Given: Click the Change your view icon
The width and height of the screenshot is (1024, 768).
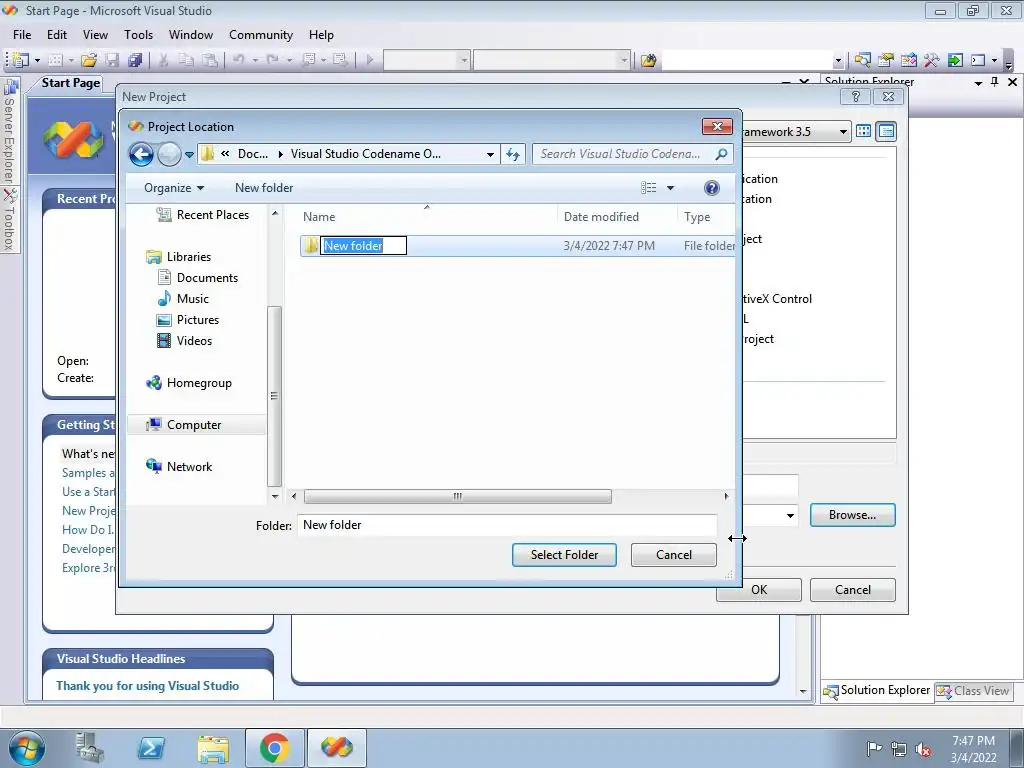Looking at the screenshot, I should click(x=648, y=188).
